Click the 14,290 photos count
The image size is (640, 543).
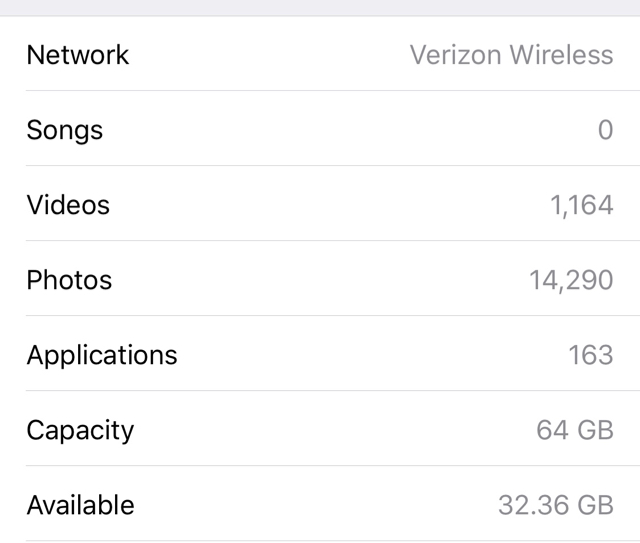pyautogui.click(x=571, y=280)
